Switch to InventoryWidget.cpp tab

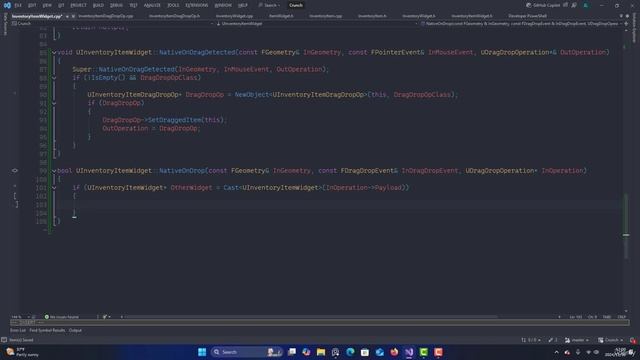[x=234, y=16]
